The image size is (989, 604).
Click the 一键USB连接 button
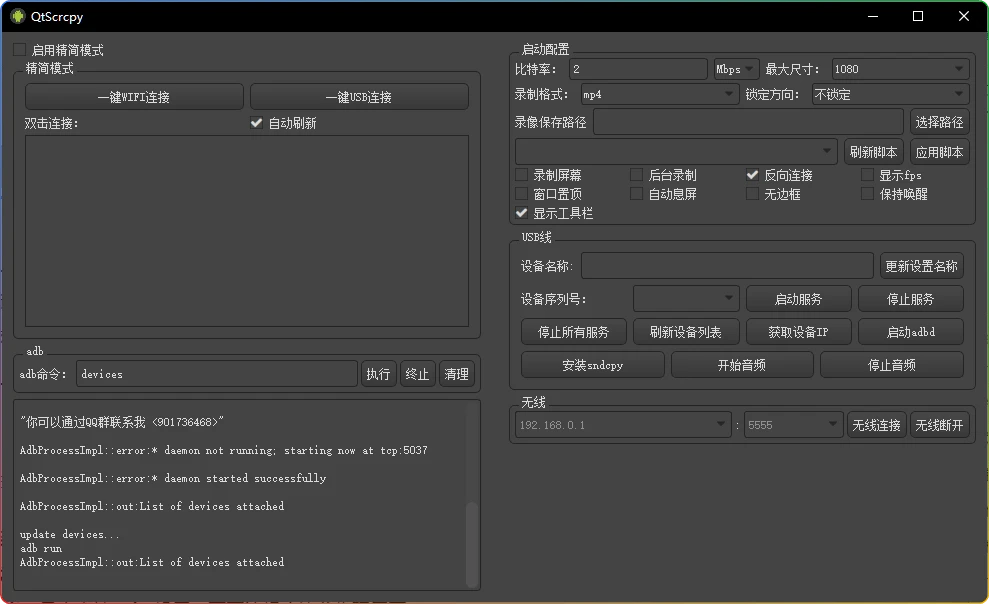(359, 96)
